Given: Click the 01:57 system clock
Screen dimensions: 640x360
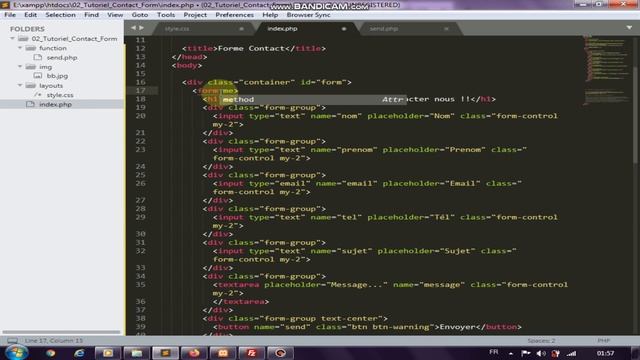Looking at the screenshot, I should click(x=605, y=353).
